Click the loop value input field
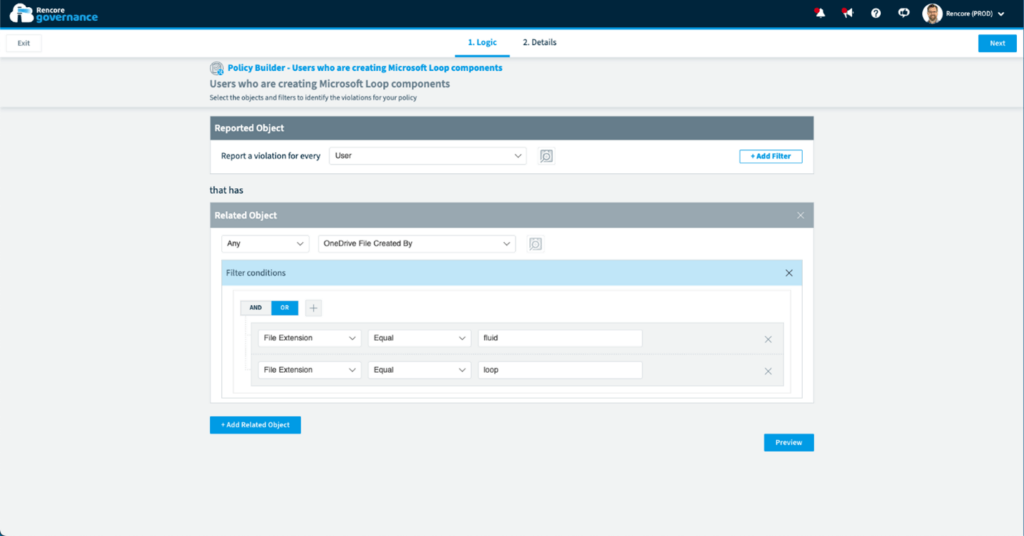The height and width of the screenshot is (536, 1024). pyautogui.click(x=560, y=370)
